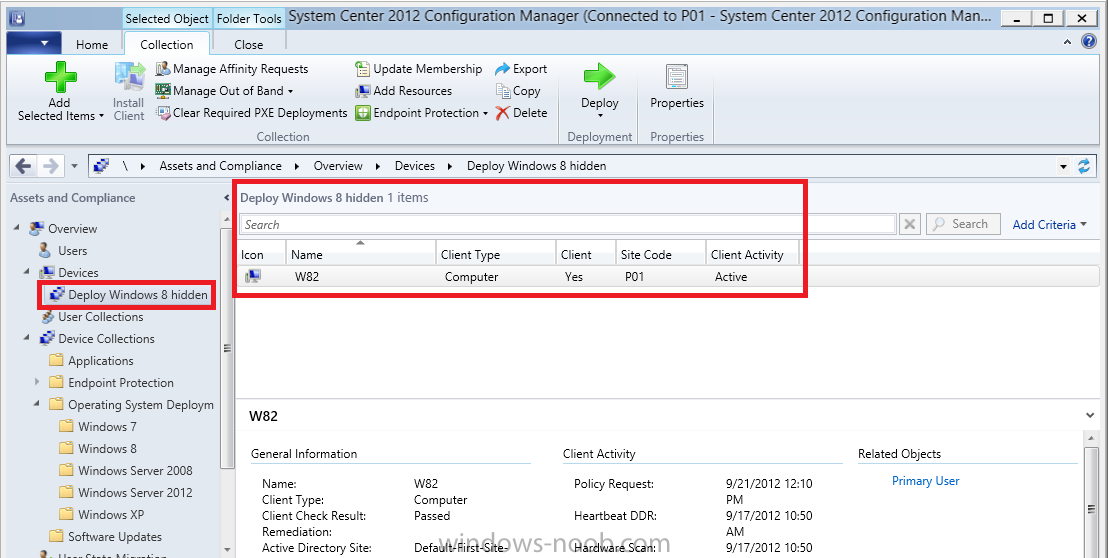1108x558 pixels.
Task: Collapse the Operating System Deployment folder arrow
Action: coord(37,404)
